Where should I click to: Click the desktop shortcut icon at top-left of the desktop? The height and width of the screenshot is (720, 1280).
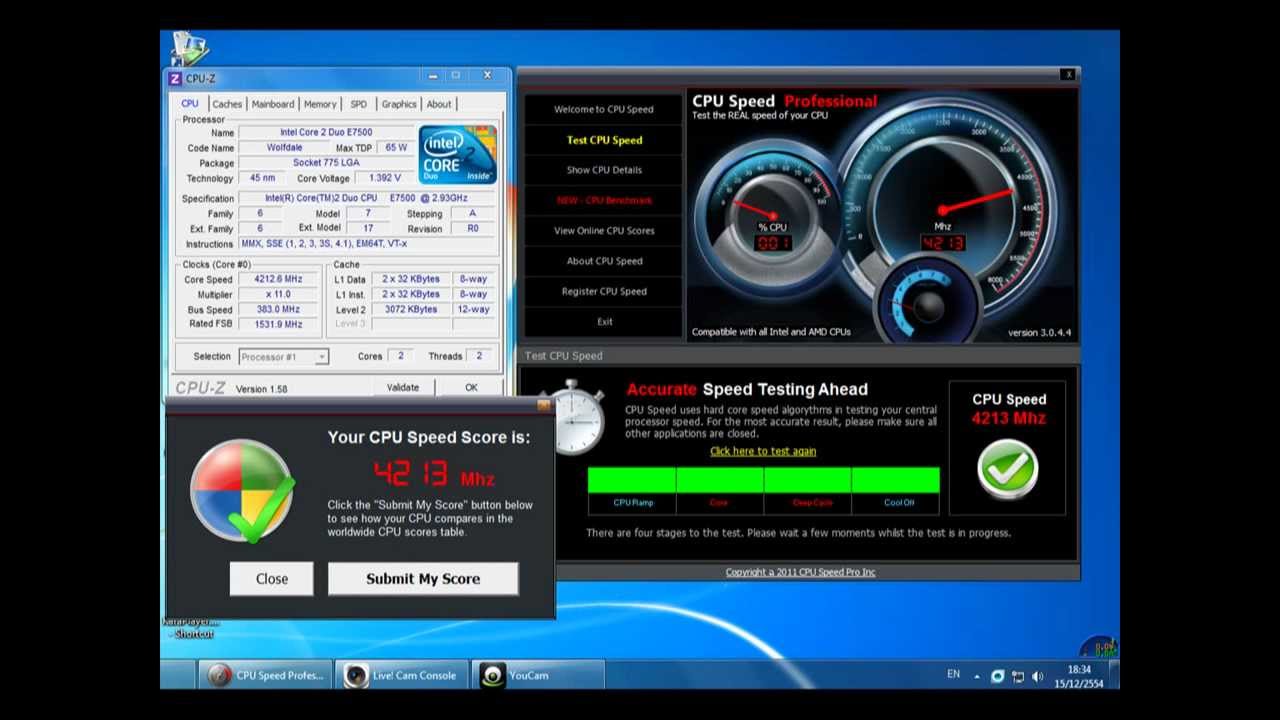tap(189, 49)
